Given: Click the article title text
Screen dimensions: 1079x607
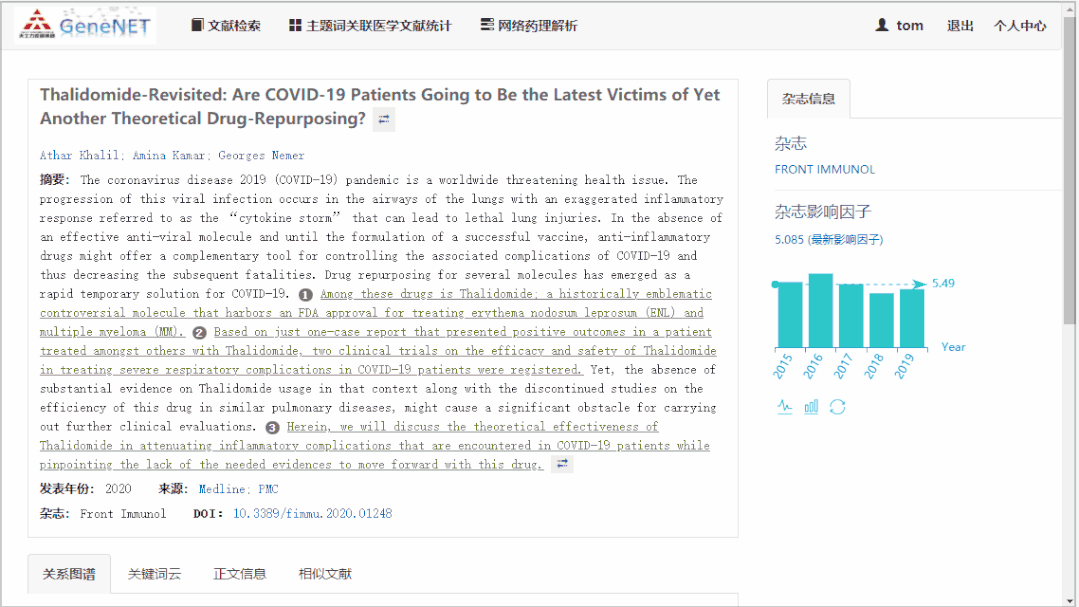Looking at the screenshot, I should click(380, 107).
